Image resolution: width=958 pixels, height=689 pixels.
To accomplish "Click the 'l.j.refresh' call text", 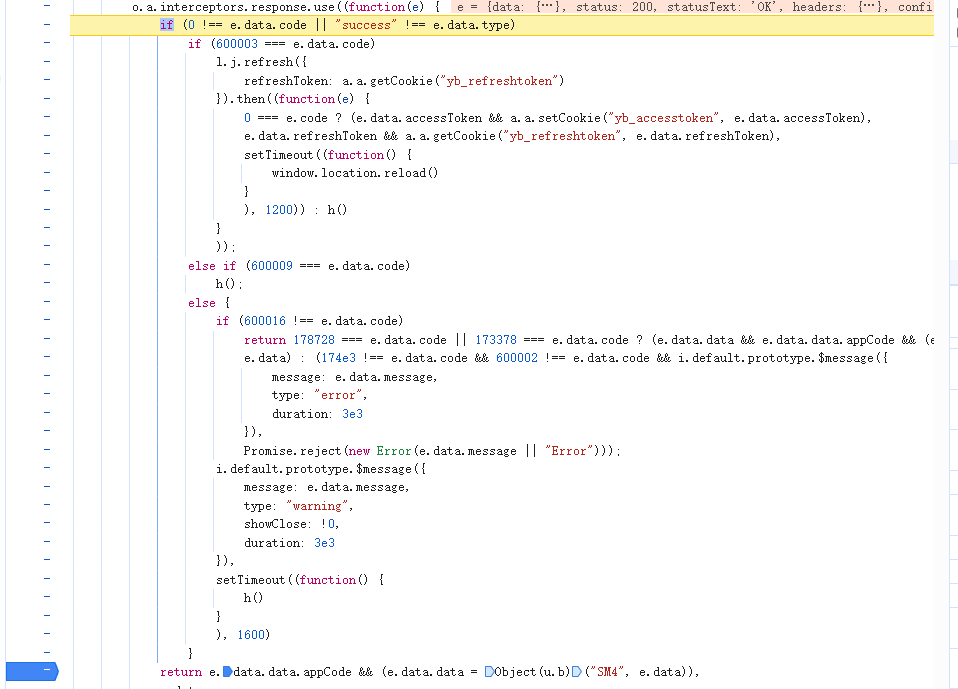I will click(255, 62).
